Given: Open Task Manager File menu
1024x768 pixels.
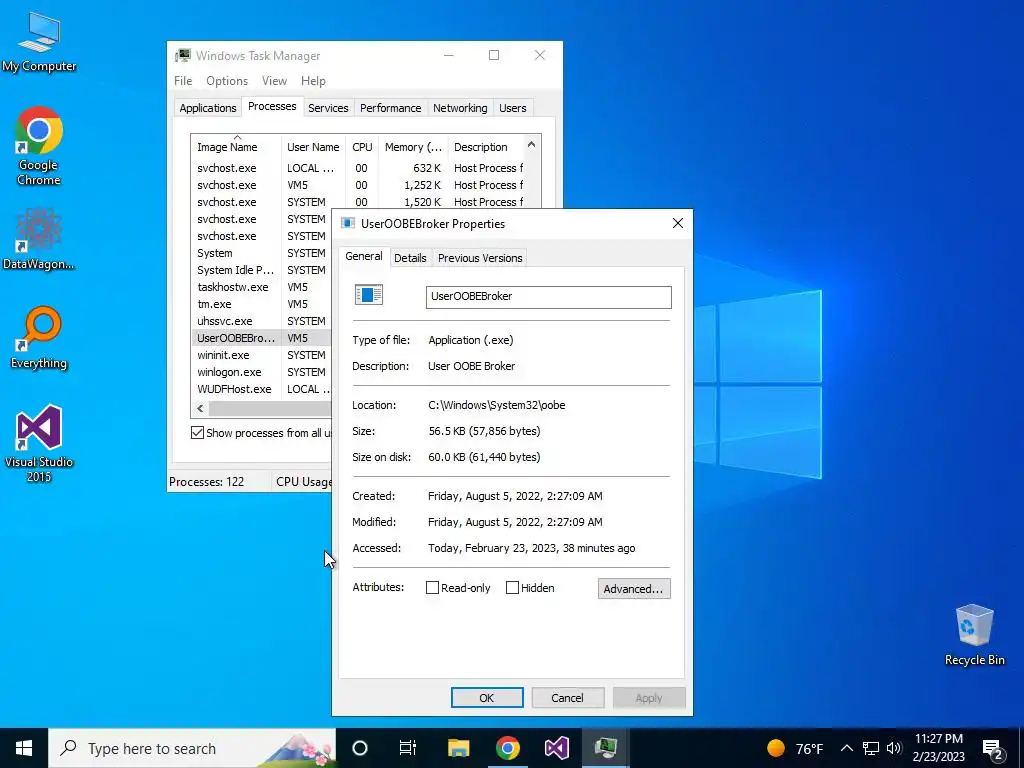Looking at the screenshot, I should [x=183, y=81].
